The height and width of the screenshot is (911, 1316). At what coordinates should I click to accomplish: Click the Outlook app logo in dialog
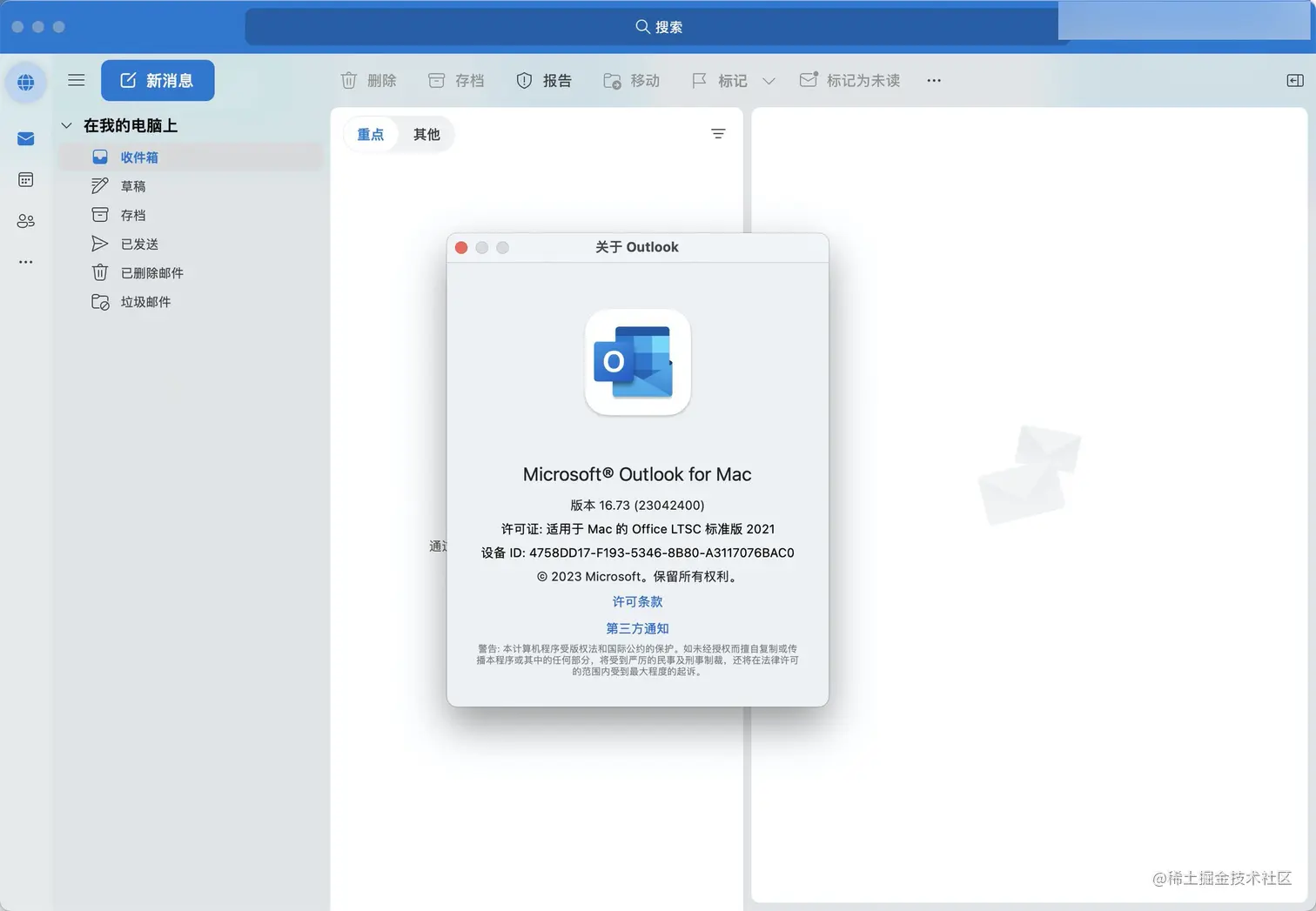click(638, 362)
